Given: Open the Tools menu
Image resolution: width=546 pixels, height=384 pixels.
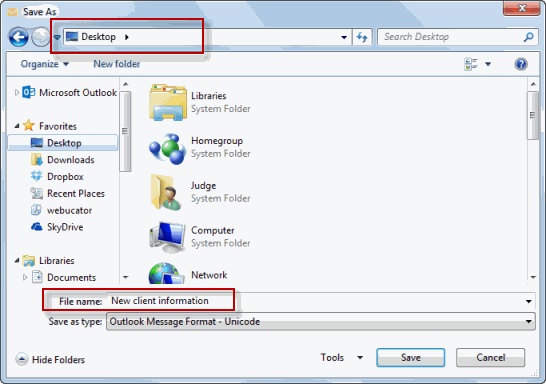Looking at the screenshot, I should (x=341, y=358).
